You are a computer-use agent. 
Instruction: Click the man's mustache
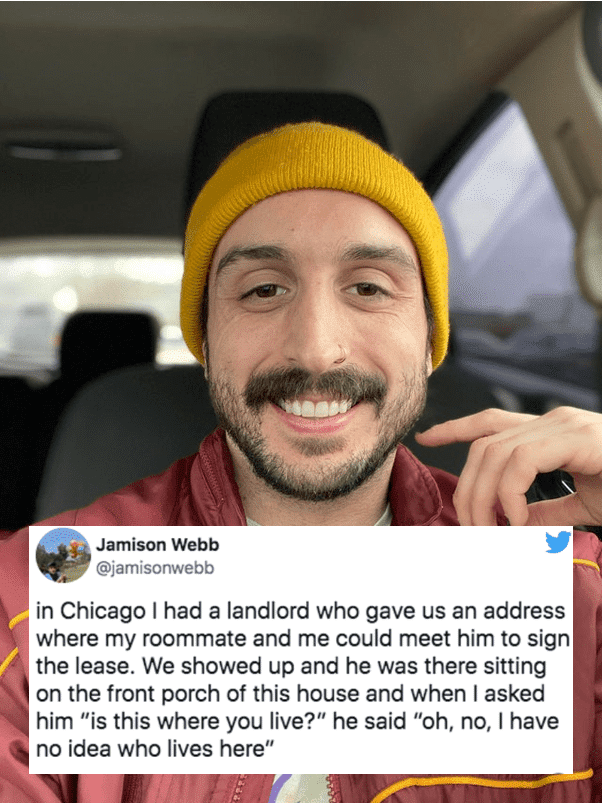point(315,386)
